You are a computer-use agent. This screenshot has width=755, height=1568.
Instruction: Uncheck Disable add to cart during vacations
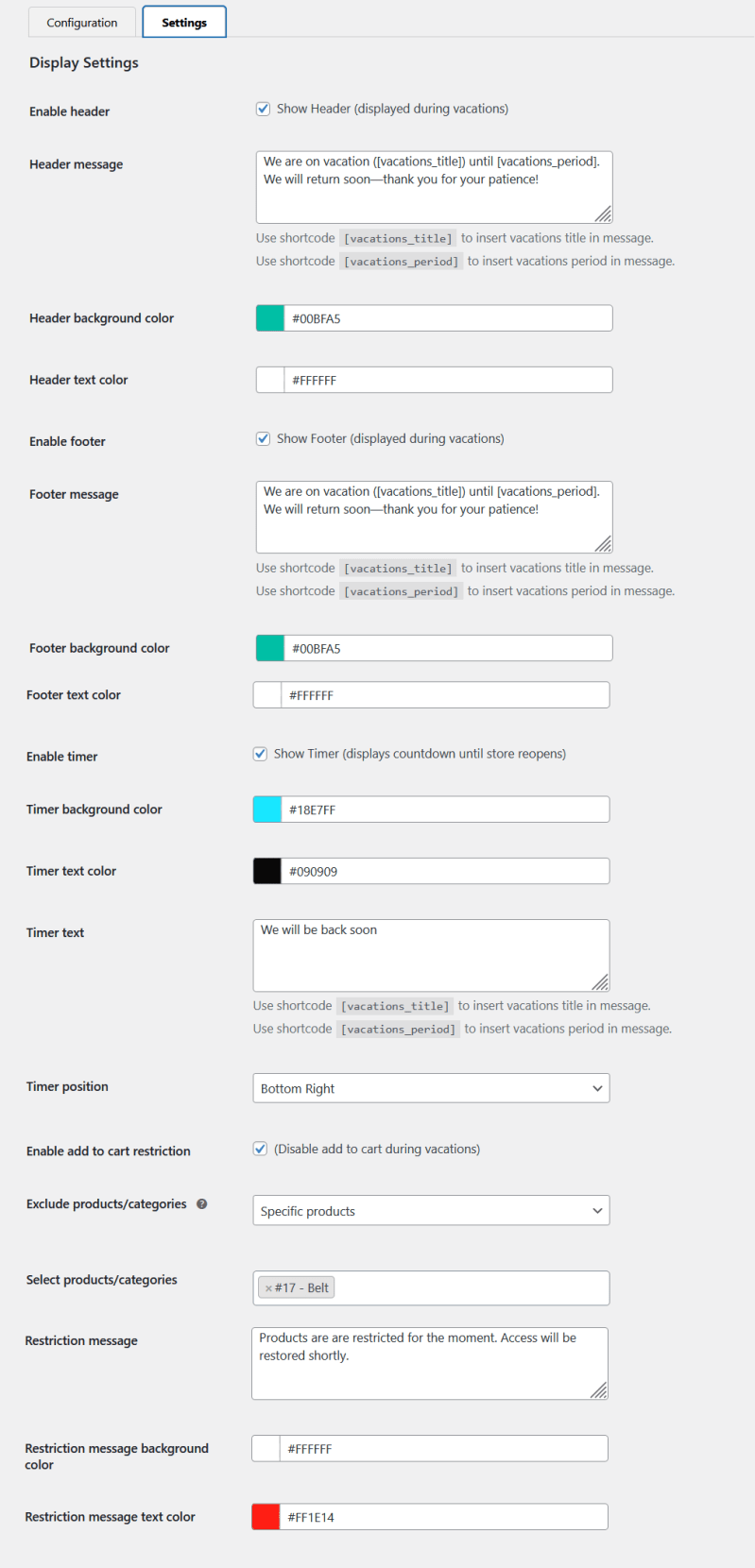260,1149
